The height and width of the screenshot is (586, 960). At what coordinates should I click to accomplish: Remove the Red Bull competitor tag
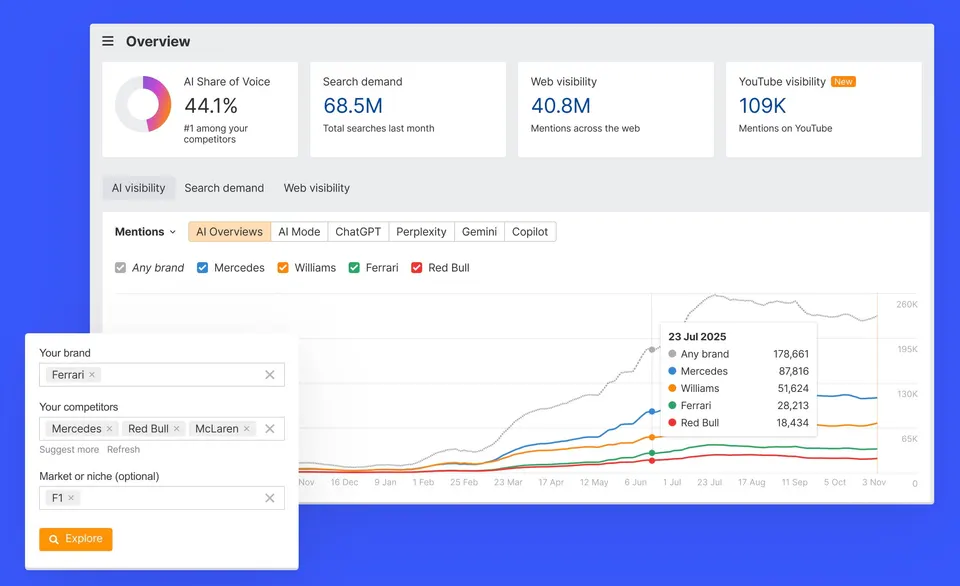176,429
